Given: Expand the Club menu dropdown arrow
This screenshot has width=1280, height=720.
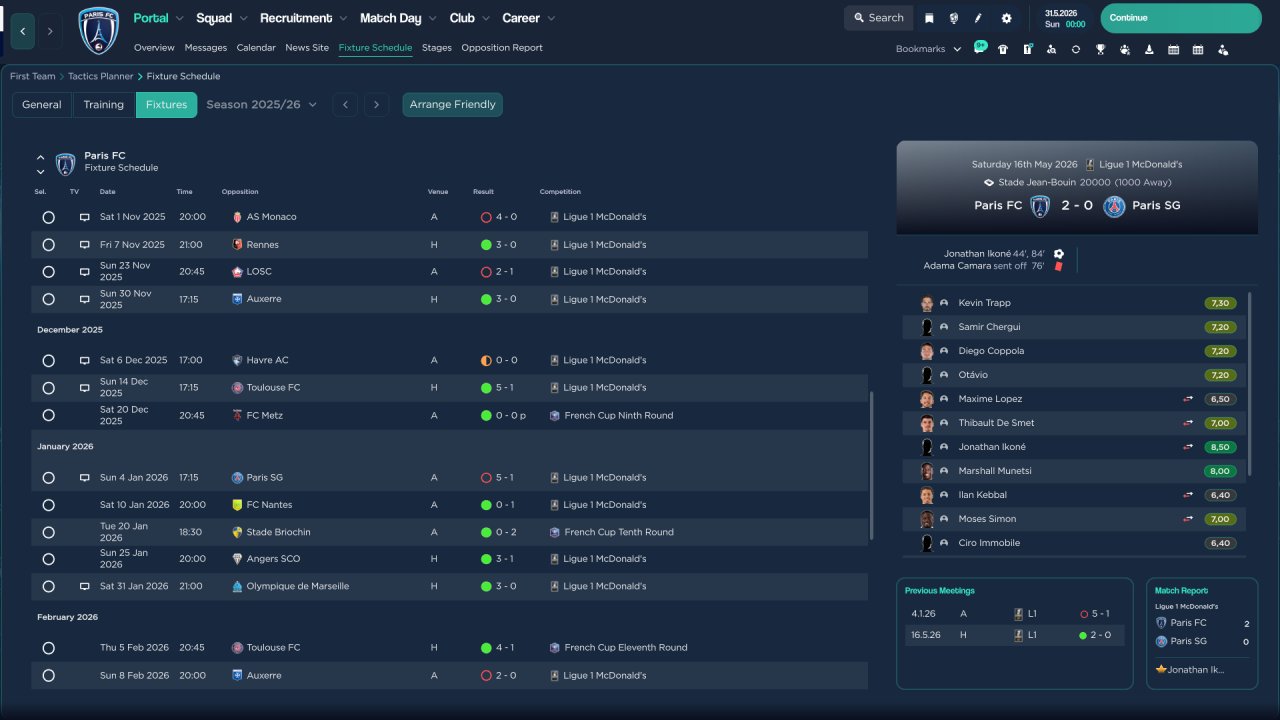Looking at the screenshot, I should (x=485, y=19).
